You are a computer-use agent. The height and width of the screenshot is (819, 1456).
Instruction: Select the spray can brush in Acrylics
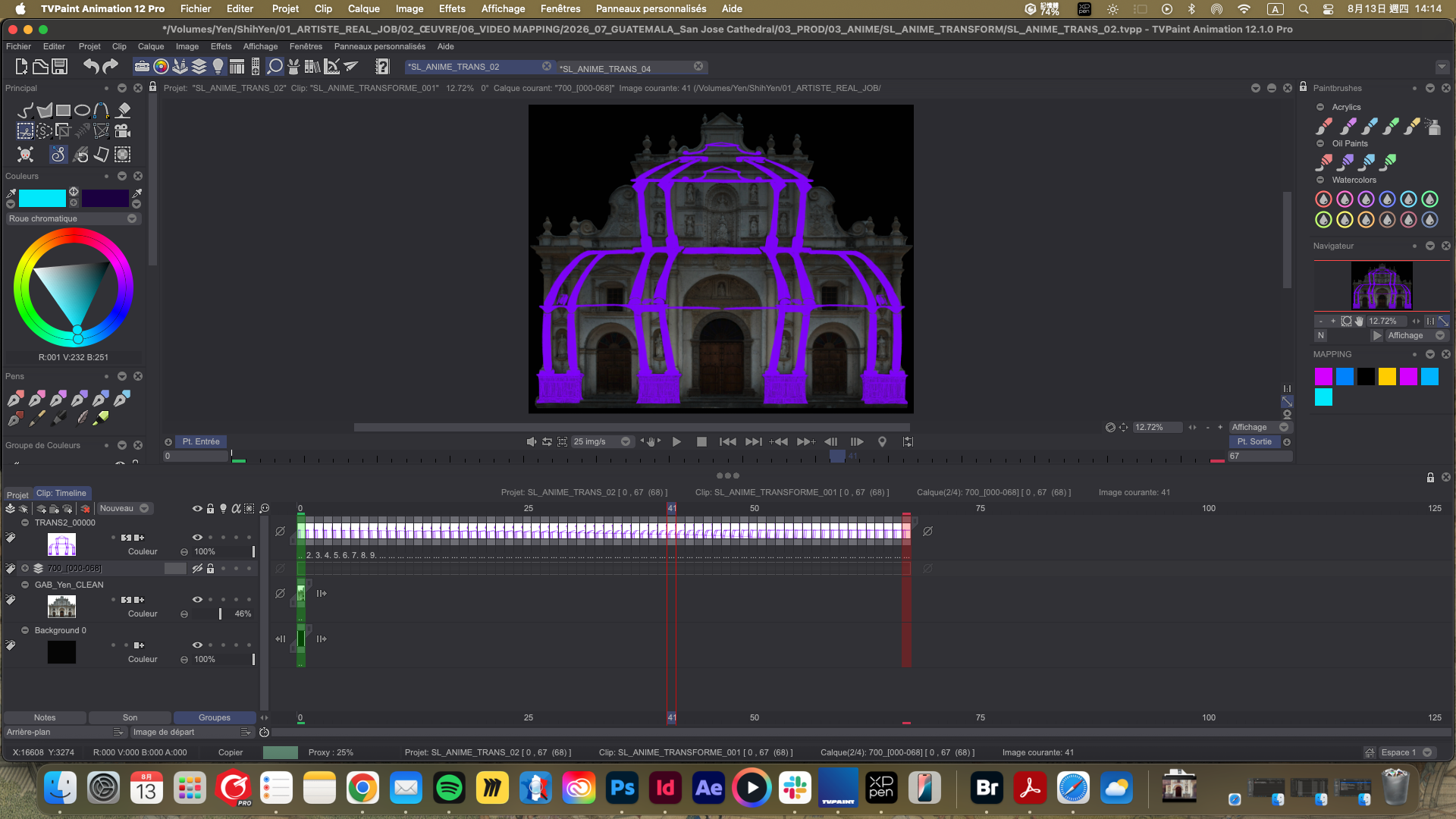(x=1432, y=126)
